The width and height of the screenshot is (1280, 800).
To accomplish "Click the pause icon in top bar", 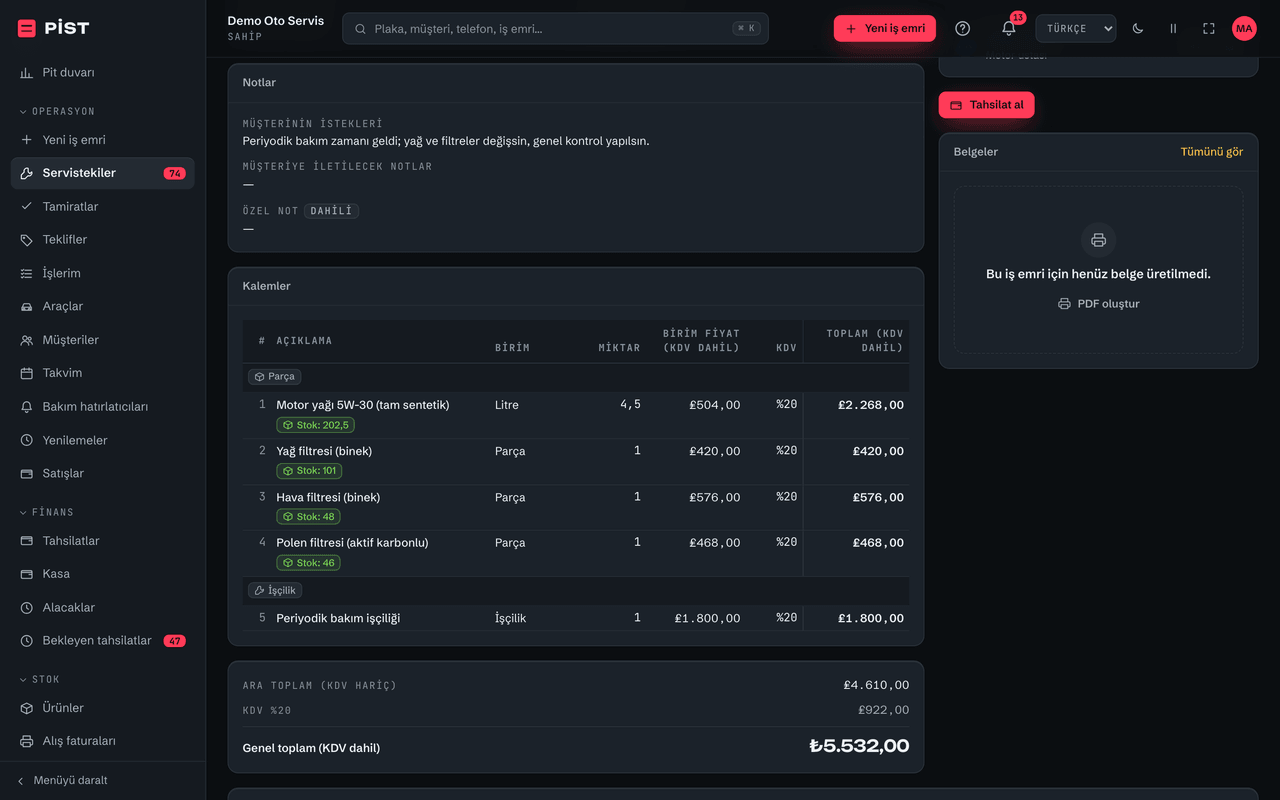I will 1173,29.
